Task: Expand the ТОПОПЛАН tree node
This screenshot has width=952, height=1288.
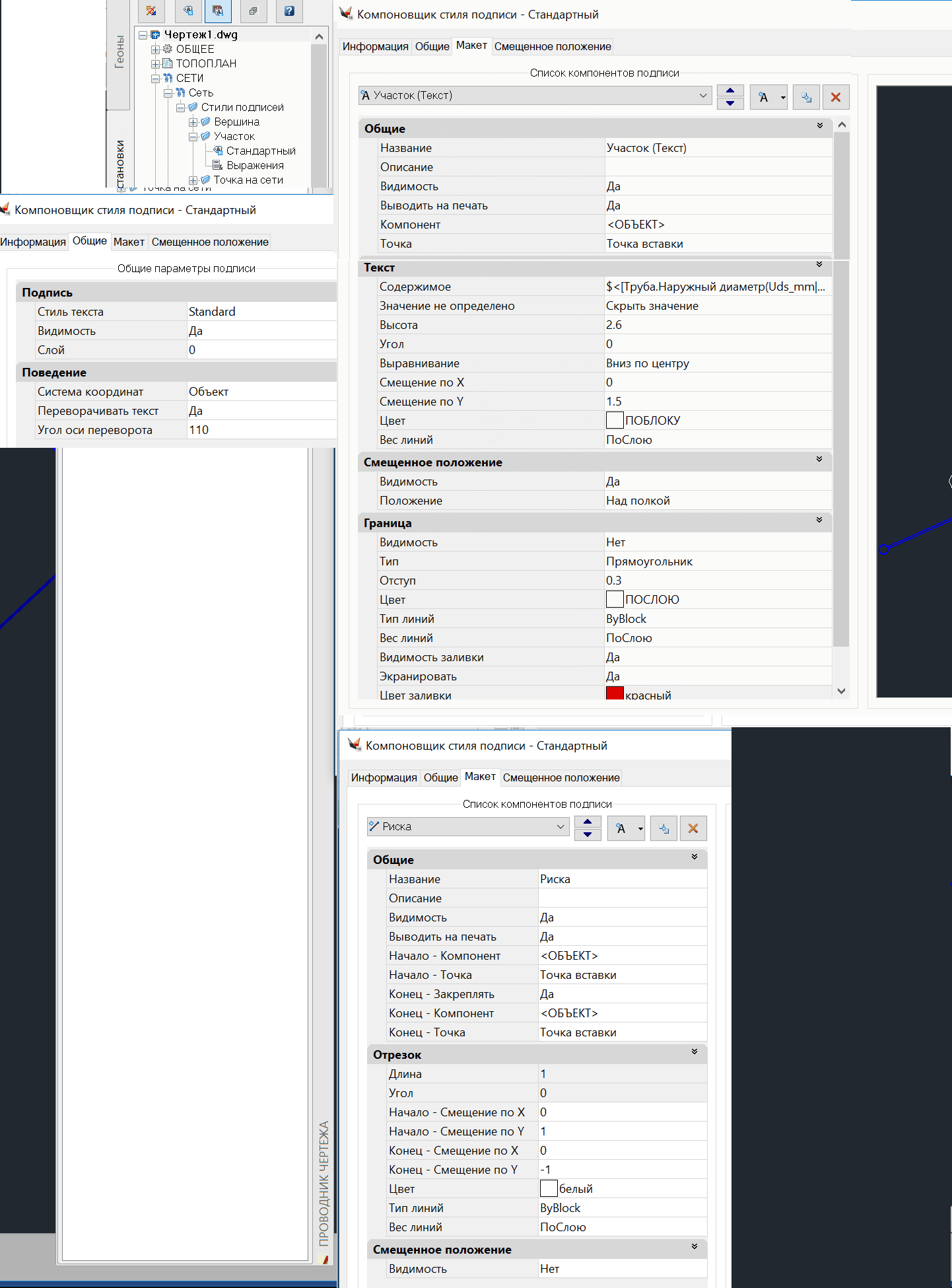Action: pos(155,64)
